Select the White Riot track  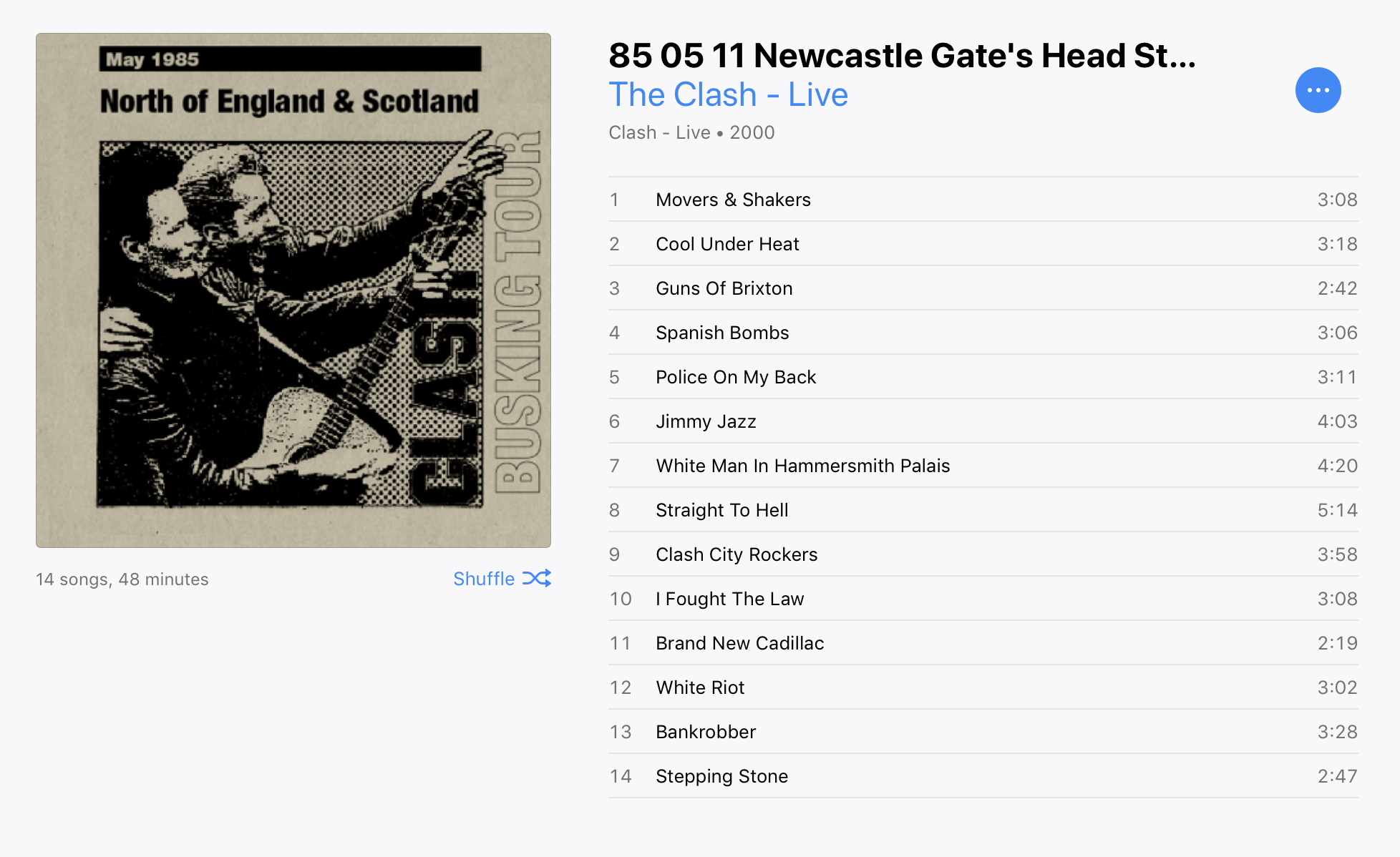[983, 687]
